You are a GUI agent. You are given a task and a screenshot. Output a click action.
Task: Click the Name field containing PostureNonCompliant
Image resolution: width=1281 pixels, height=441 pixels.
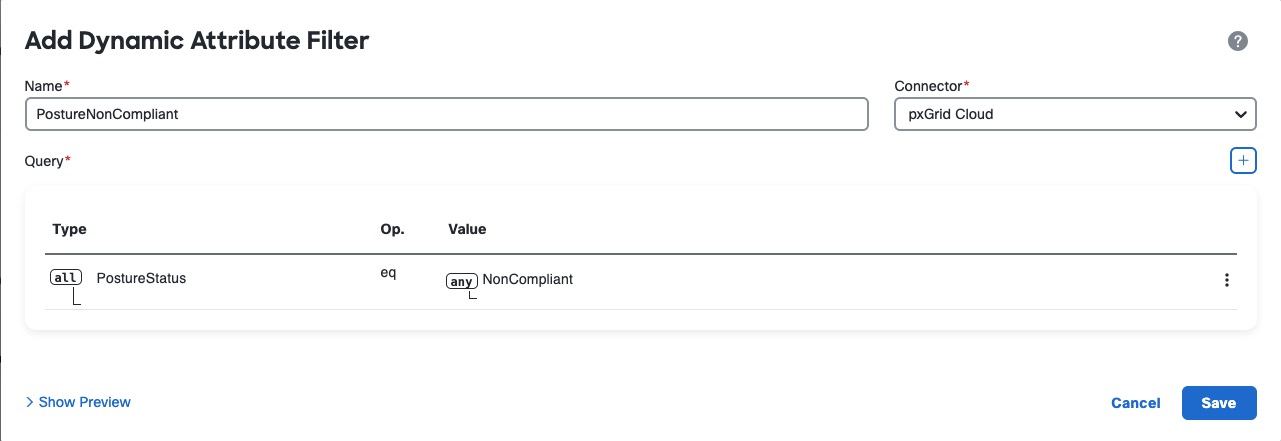point(446,114)
